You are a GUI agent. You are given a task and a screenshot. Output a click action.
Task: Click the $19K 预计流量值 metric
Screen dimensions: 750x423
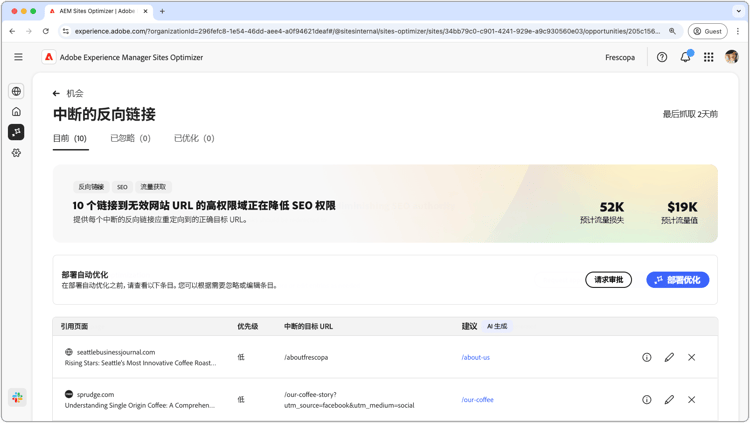pyautogui.click(x=680, y=212)
